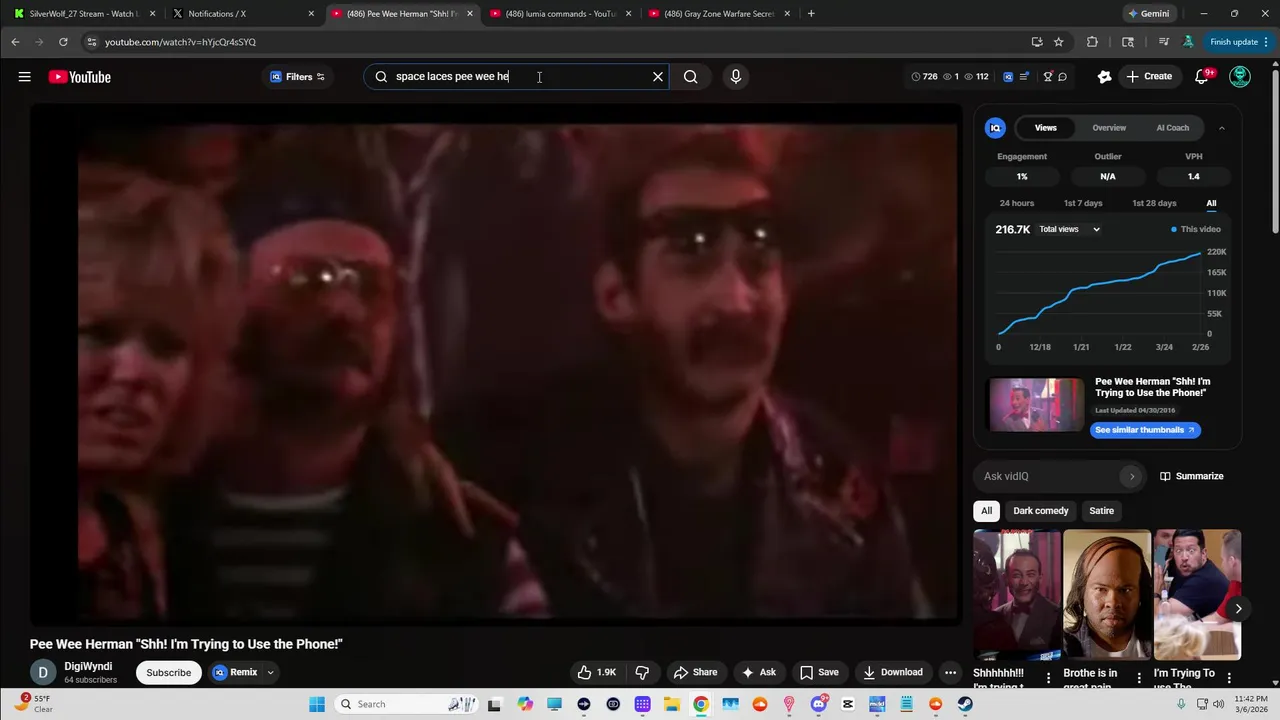This screenshot has width=1280, height=720.
Task: Open the YouTube hamburger guide menu
Action: (x=24, y=77)
